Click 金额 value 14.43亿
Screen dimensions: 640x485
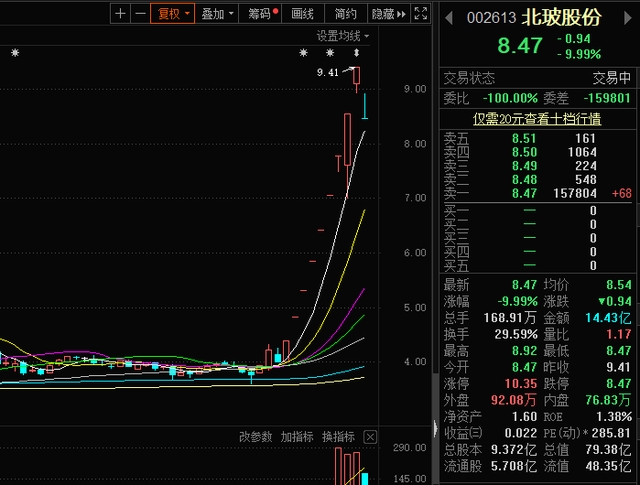(x=608, y=318)
